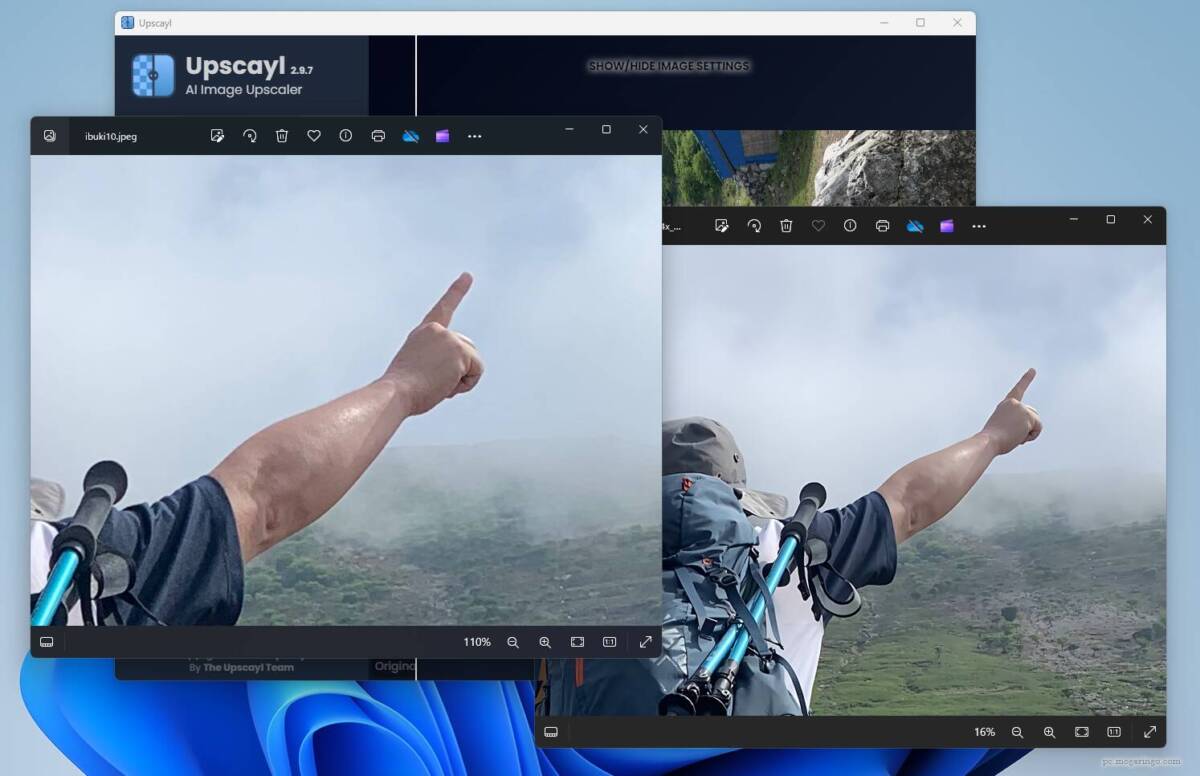Open Clipchamp icon in ibuki10.jpeg window

click(x=442, y=136)
